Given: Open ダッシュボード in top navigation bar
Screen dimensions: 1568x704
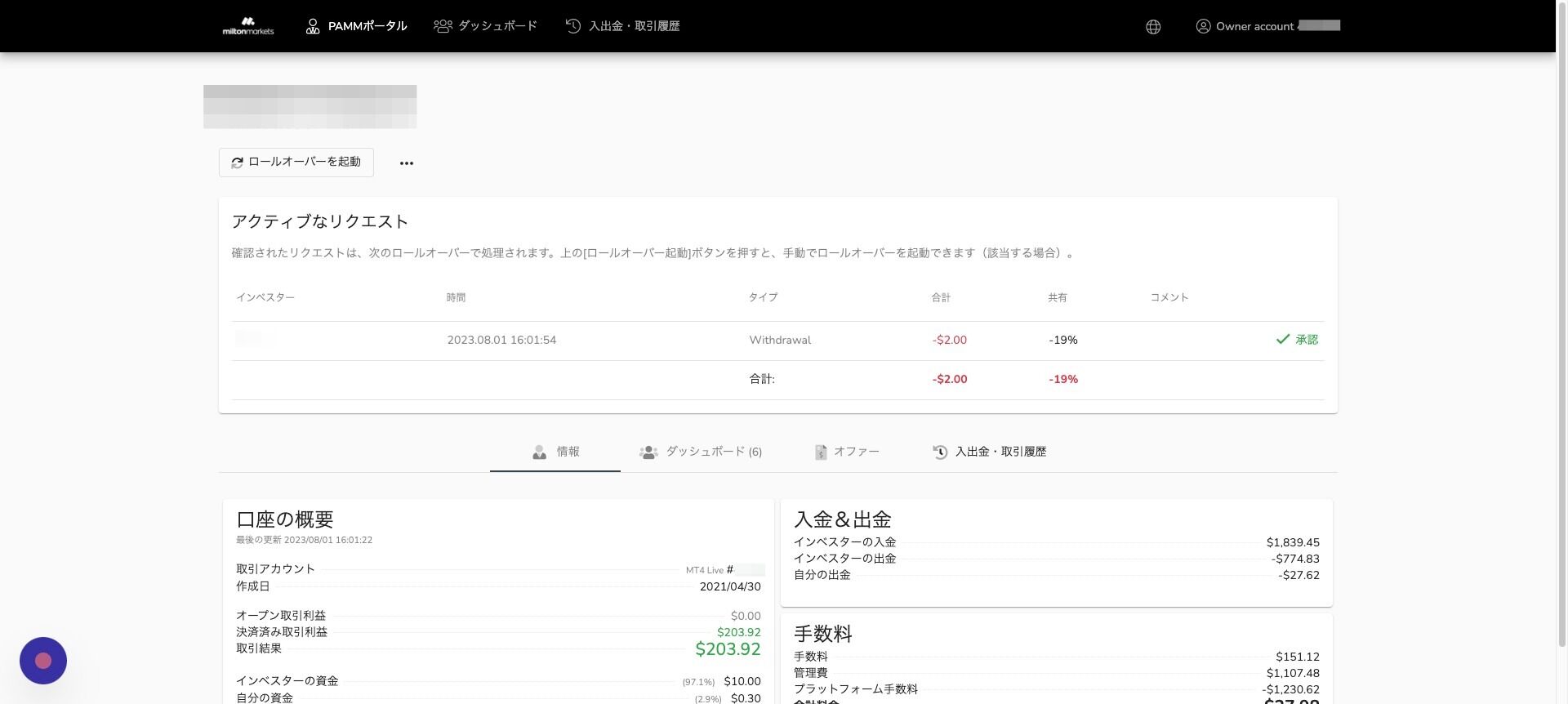Looking at the screenshot, I should point(485,26).
